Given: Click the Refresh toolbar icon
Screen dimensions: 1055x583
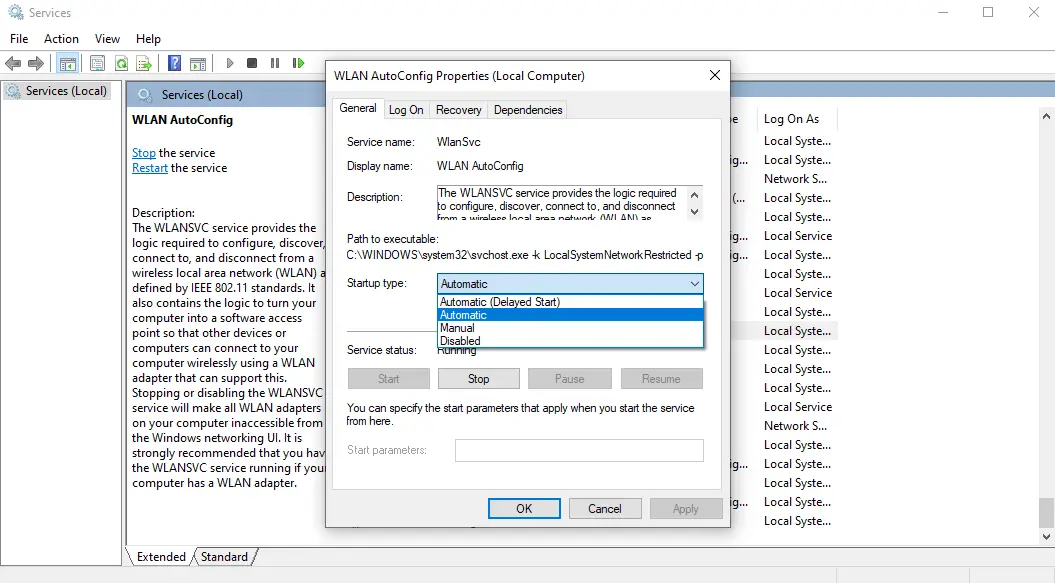Looking at the screenshot, I should [121, 63].
